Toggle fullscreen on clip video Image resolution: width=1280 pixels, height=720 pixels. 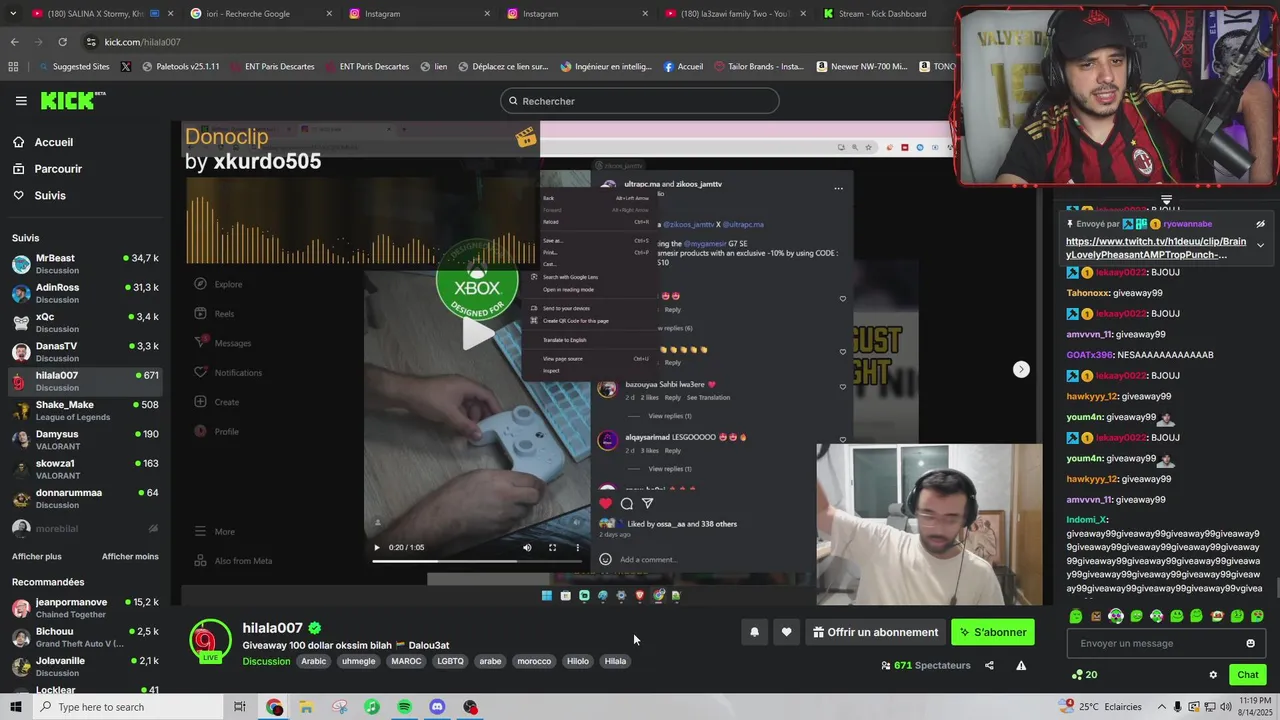click(x=552, y=547)
